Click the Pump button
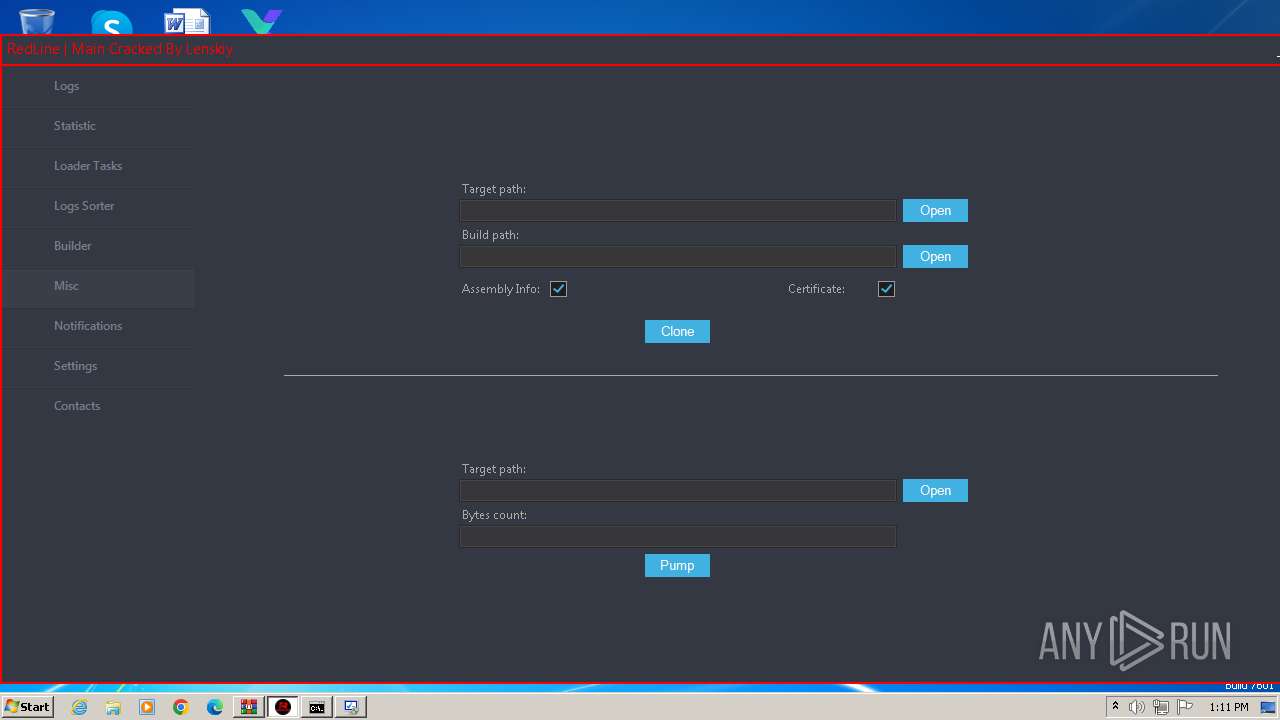The image size is (1280, 720). (677, 565)
